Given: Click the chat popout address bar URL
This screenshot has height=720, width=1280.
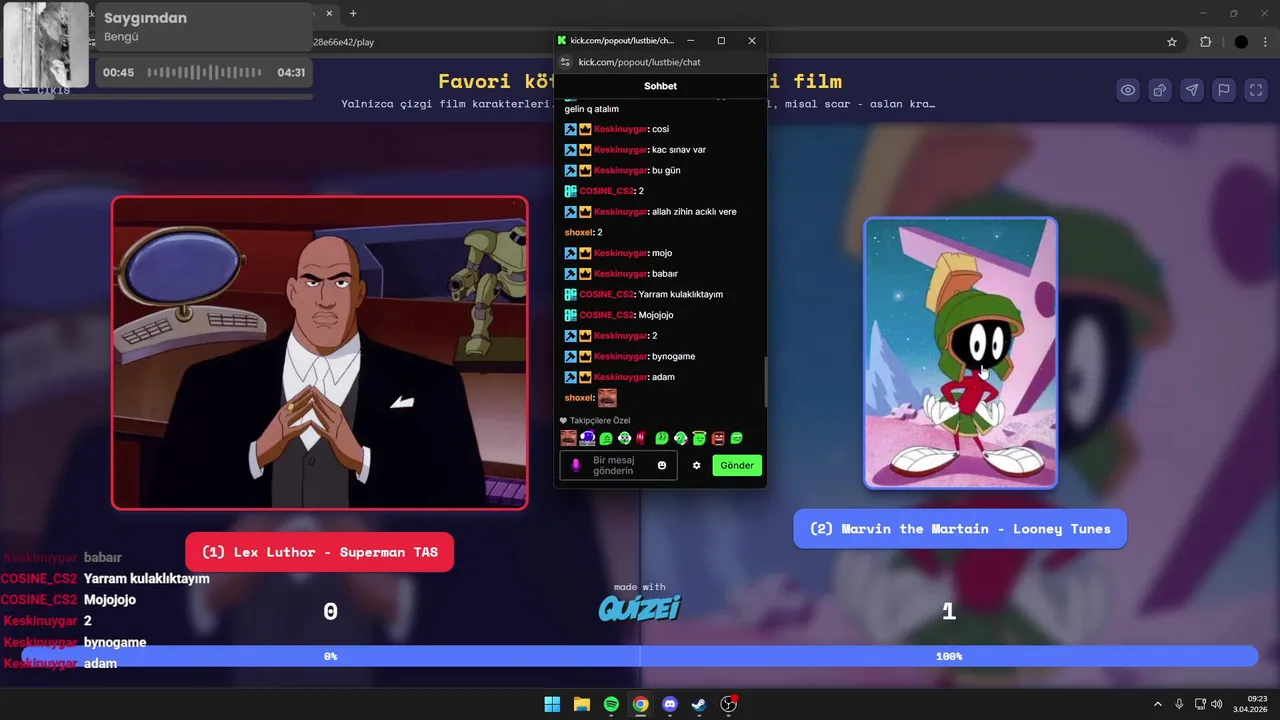Looking at the screenshot, I should tap(639, 62).
